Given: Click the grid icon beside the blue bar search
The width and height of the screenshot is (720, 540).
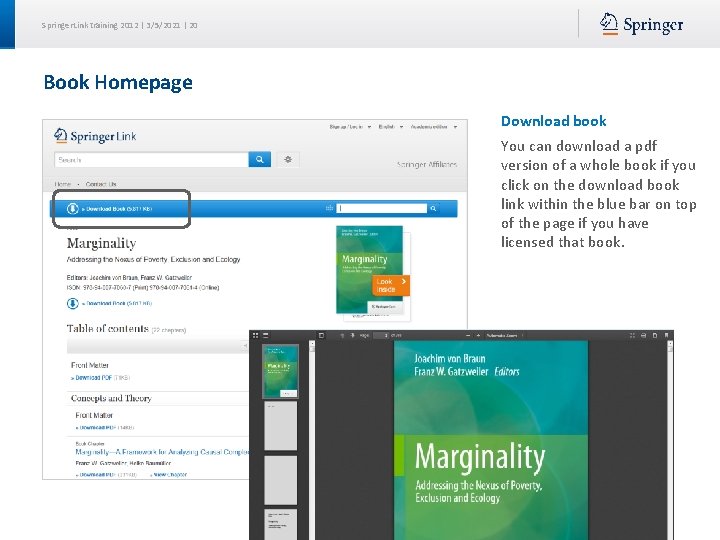Looking at the screenshot, I should [x=329, y=208].
